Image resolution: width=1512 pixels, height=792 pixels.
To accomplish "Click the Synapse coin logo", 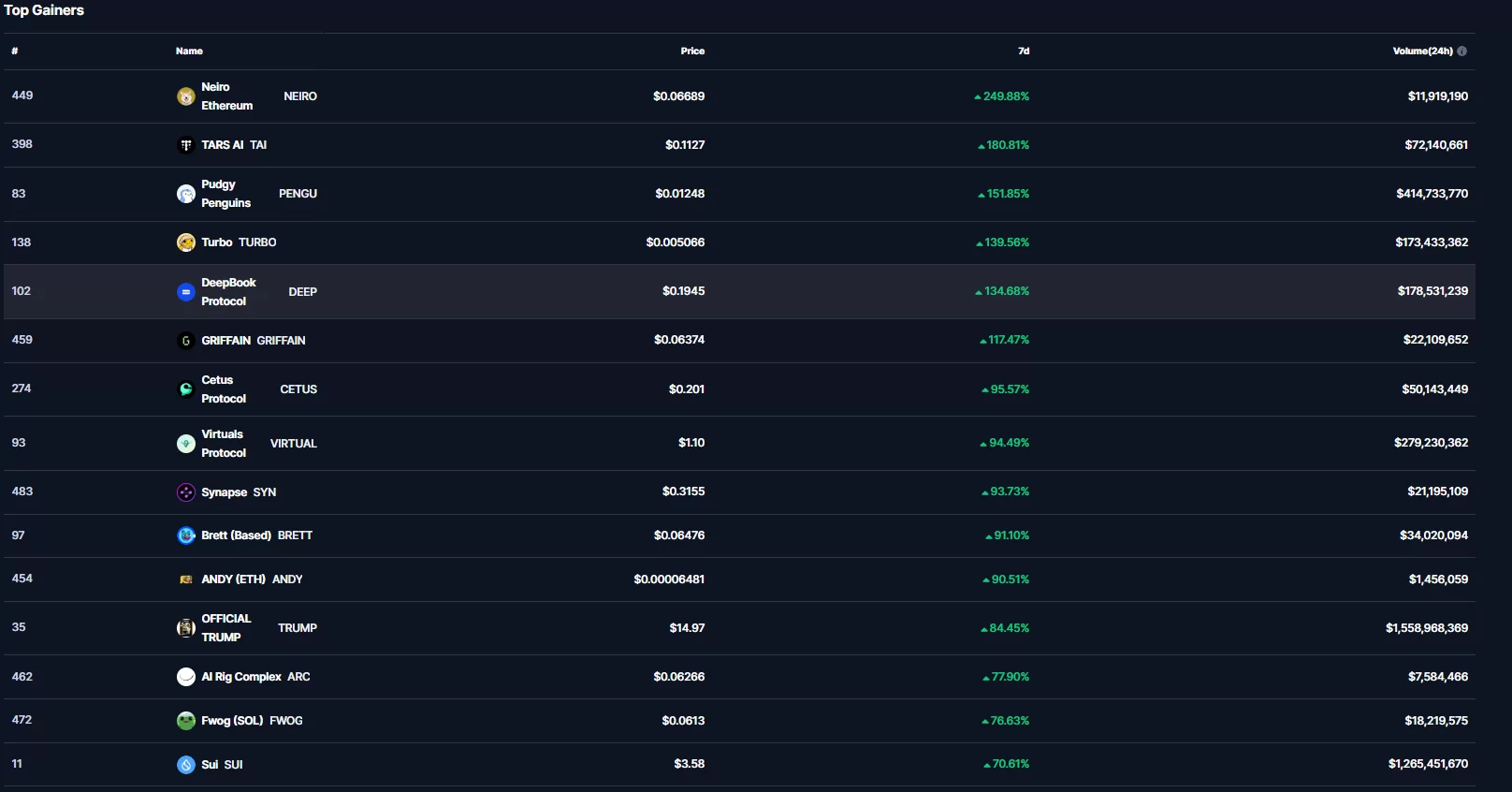I will tap(186, 492).
